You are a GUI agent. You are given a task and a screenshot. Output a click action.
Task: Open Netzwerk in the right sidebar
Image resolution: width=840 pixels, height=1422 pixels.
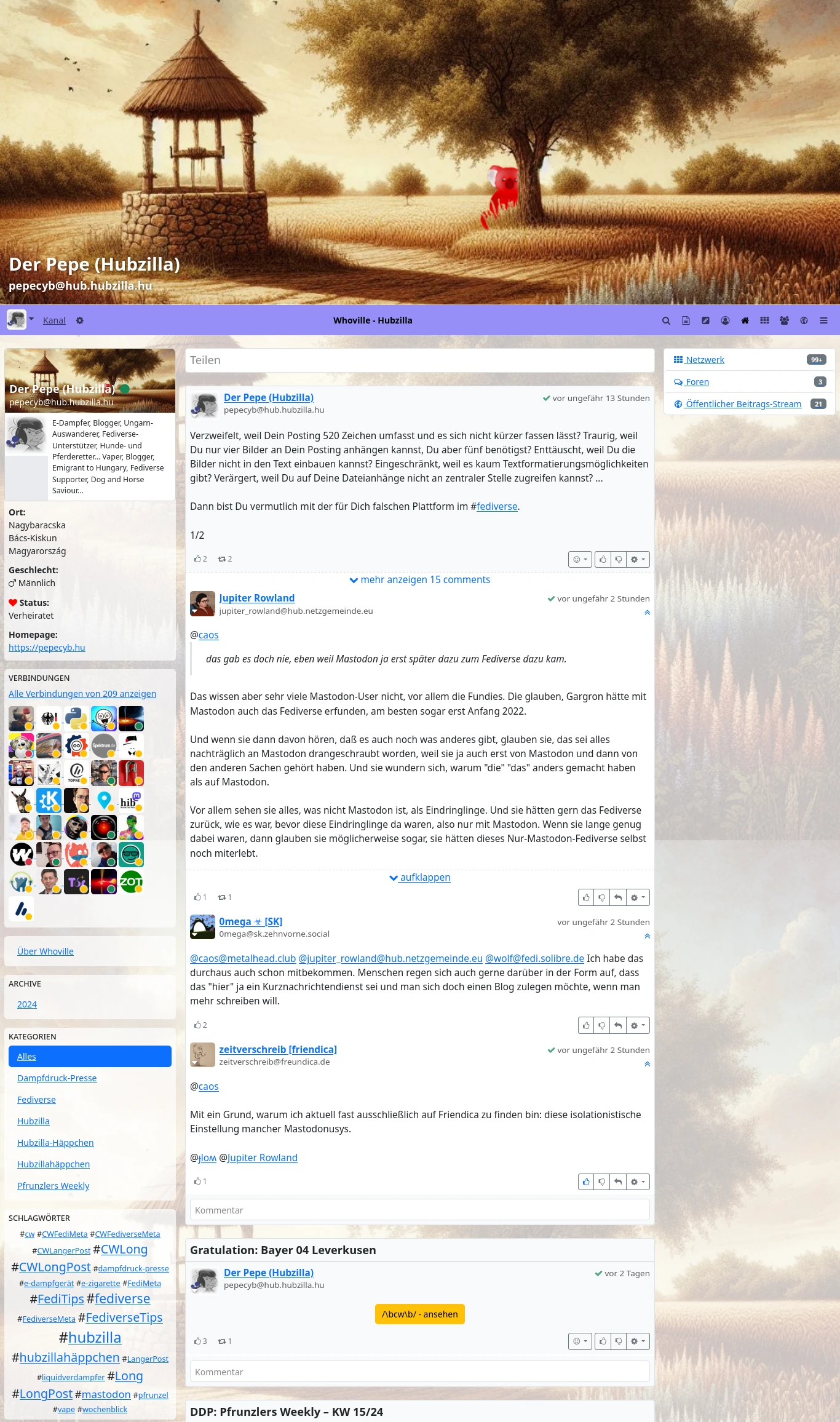(x=705, y=360)
